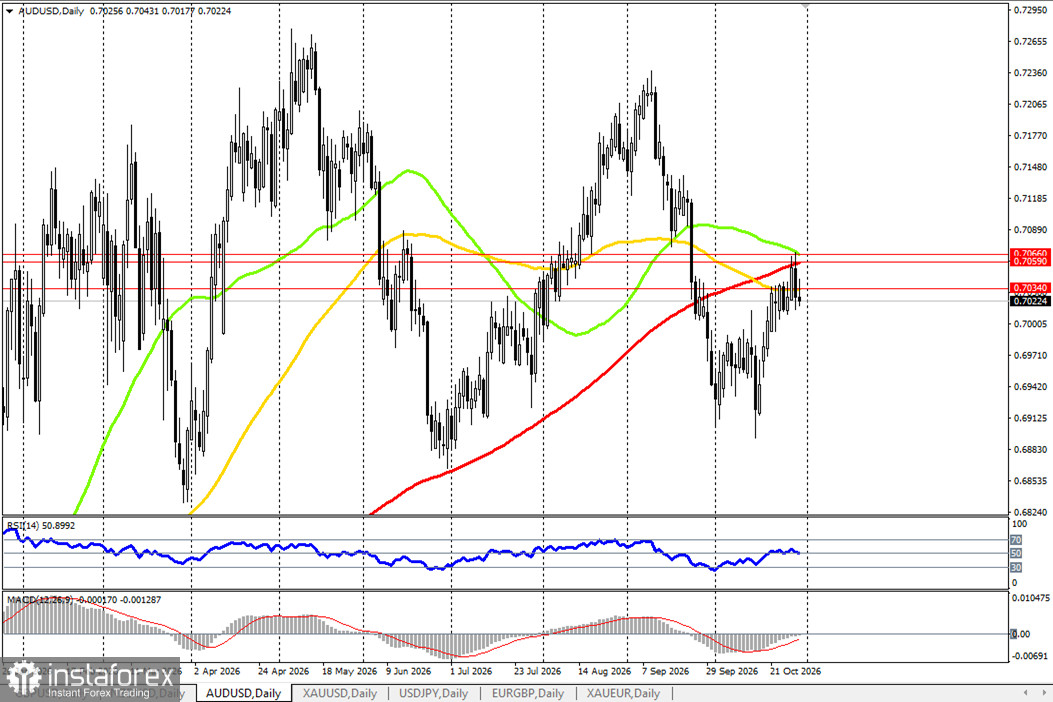Viewport: 1053px width, 702px height.
Task: Click the MACD scale value 0.010475
Action: tap(1031, 598)
